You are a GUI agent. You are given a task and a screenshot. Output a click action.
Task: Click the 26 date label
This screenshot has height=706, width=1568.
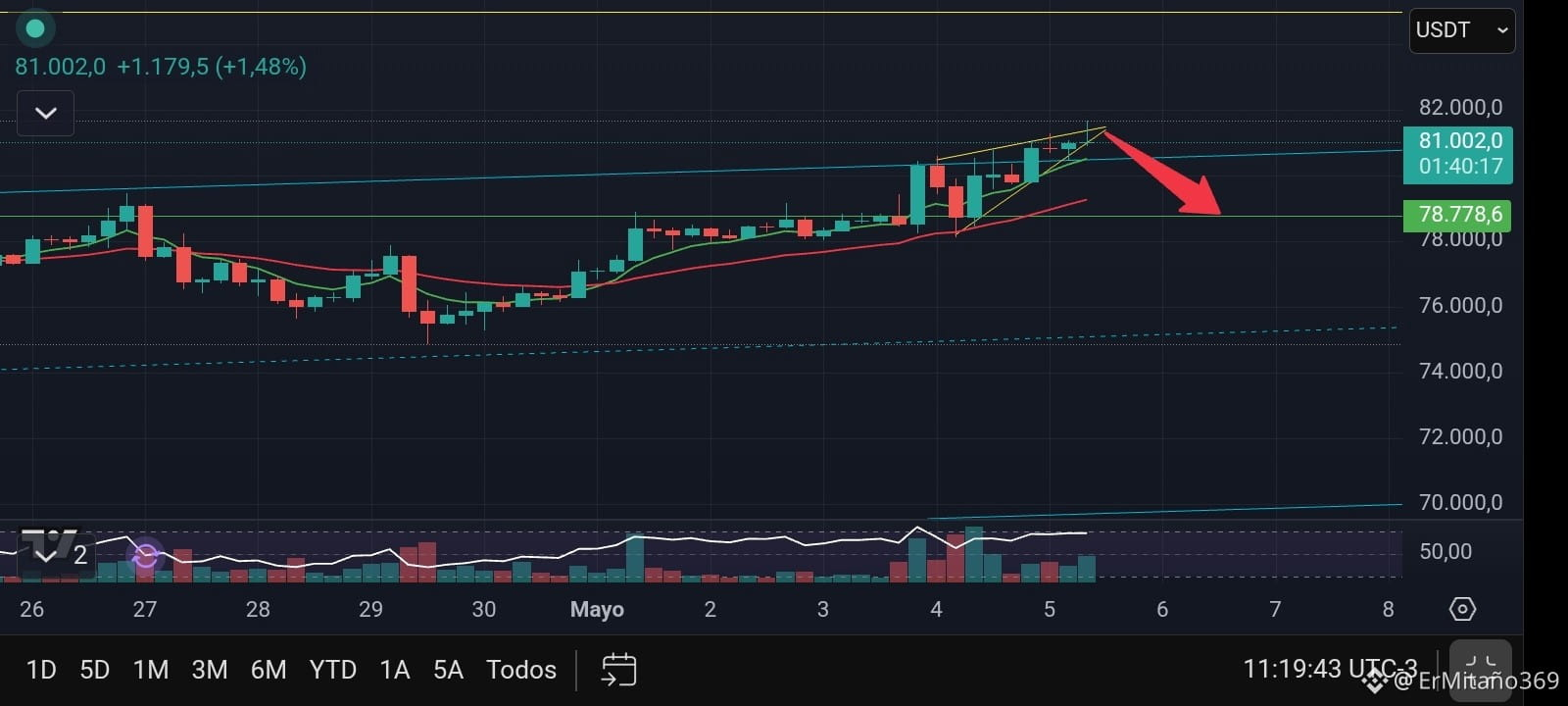(31, 609)
